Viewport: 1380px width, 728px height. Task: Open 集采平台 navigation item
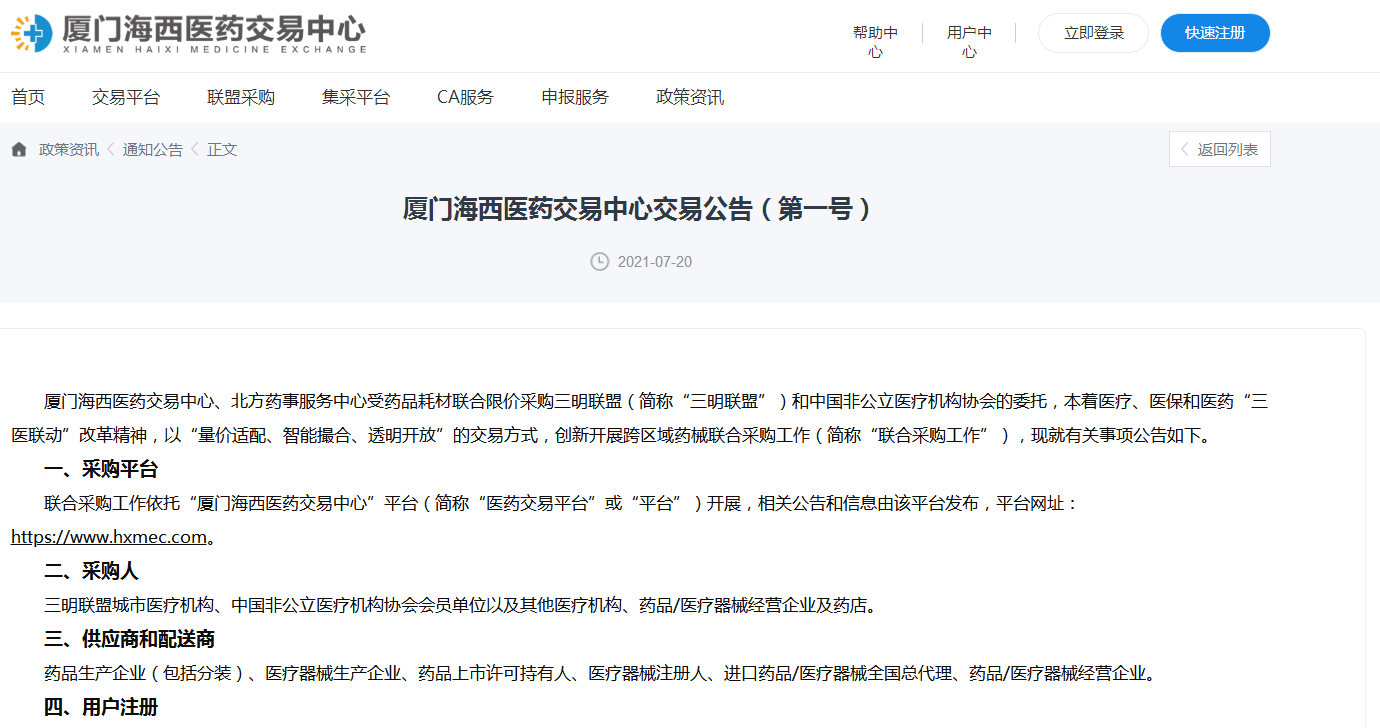[356, 97]
